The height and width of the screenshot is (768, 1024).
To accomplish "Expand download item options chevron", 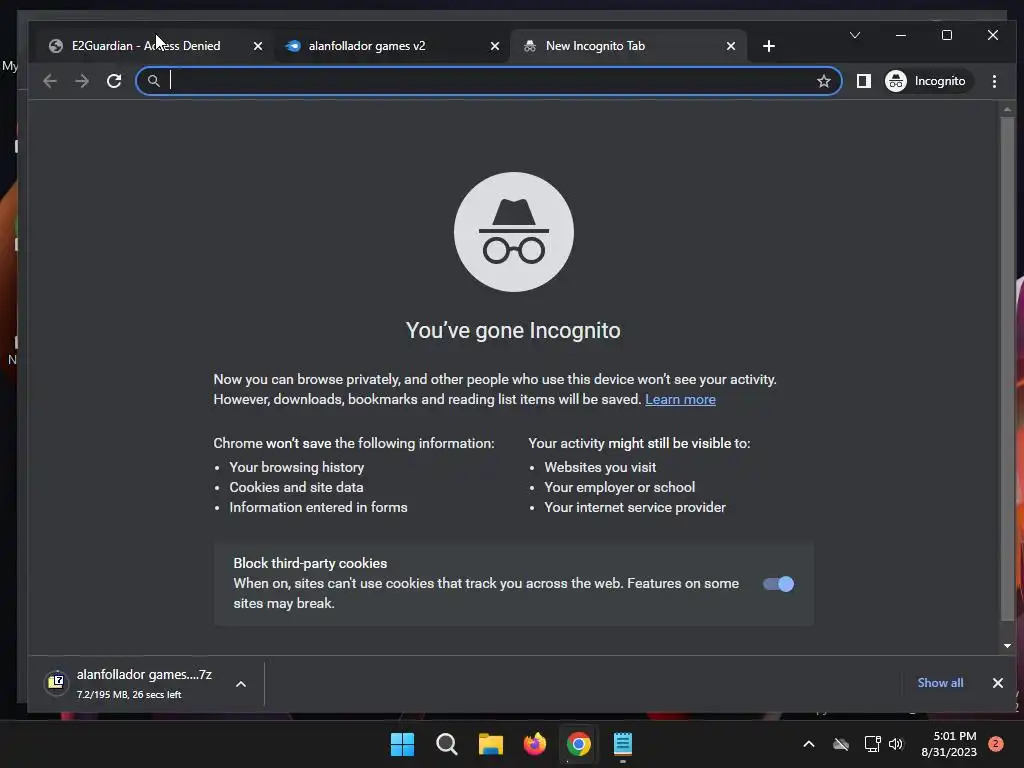I will point(241,684).
